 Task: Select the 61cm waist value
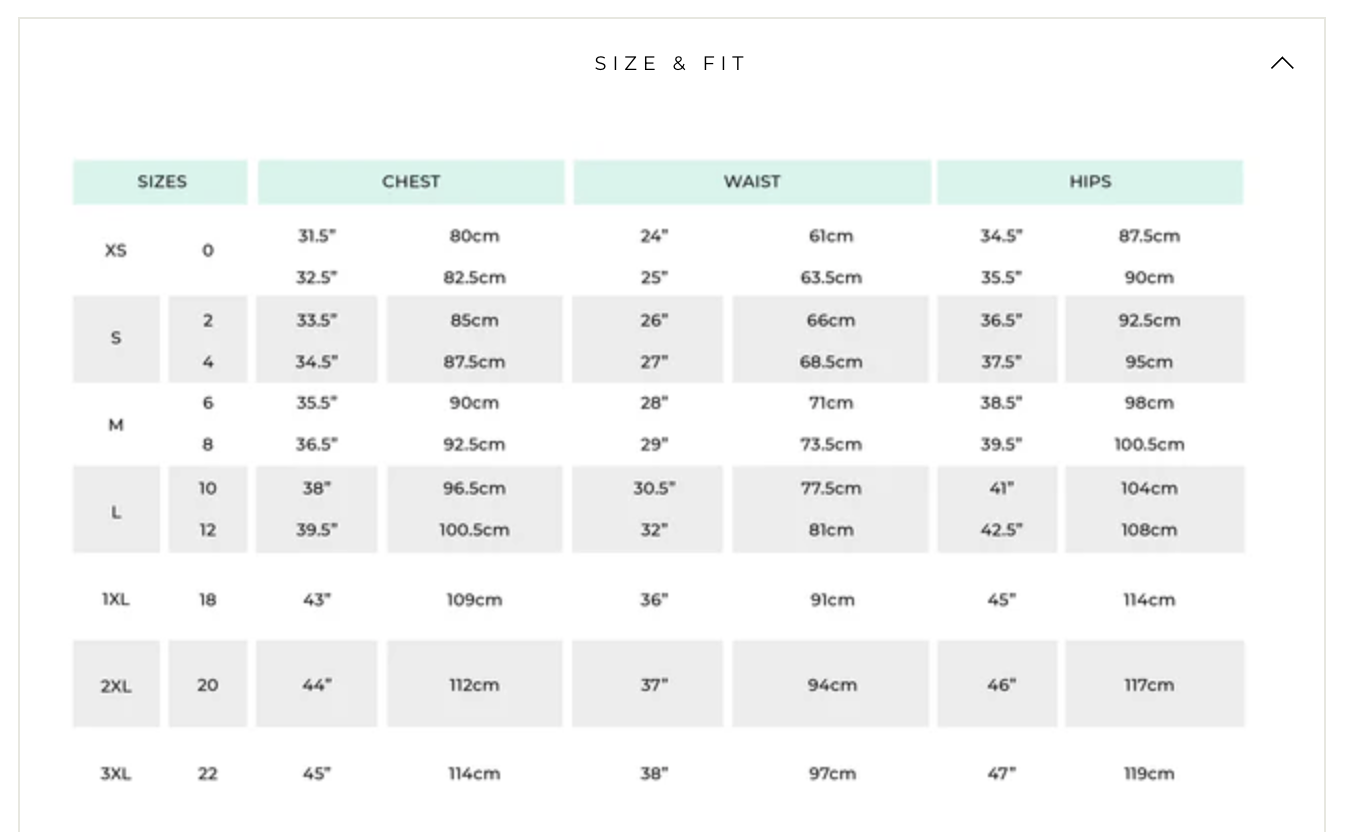[831, 236]
